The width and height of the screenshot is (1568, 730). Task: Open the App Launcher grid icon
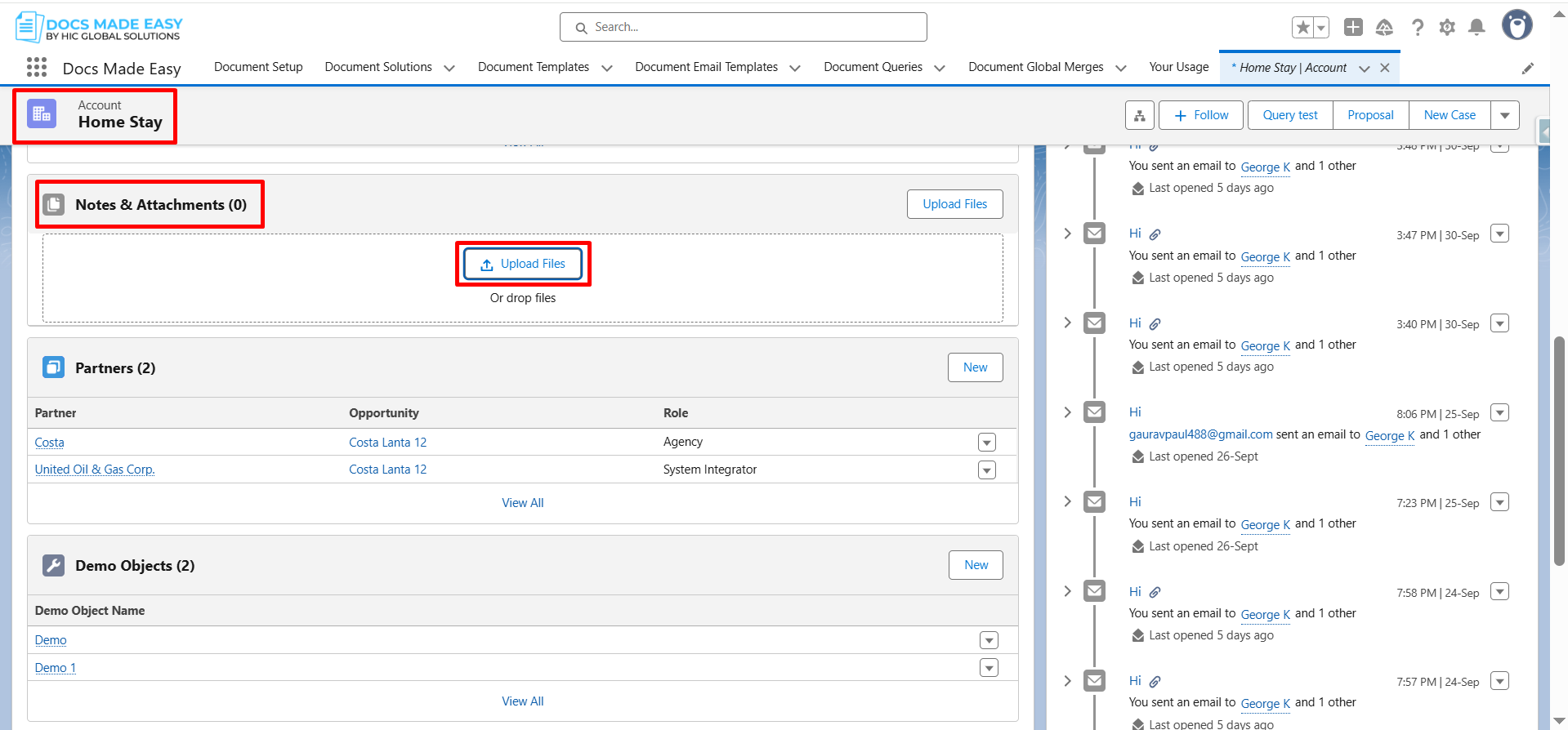(37, 67)
